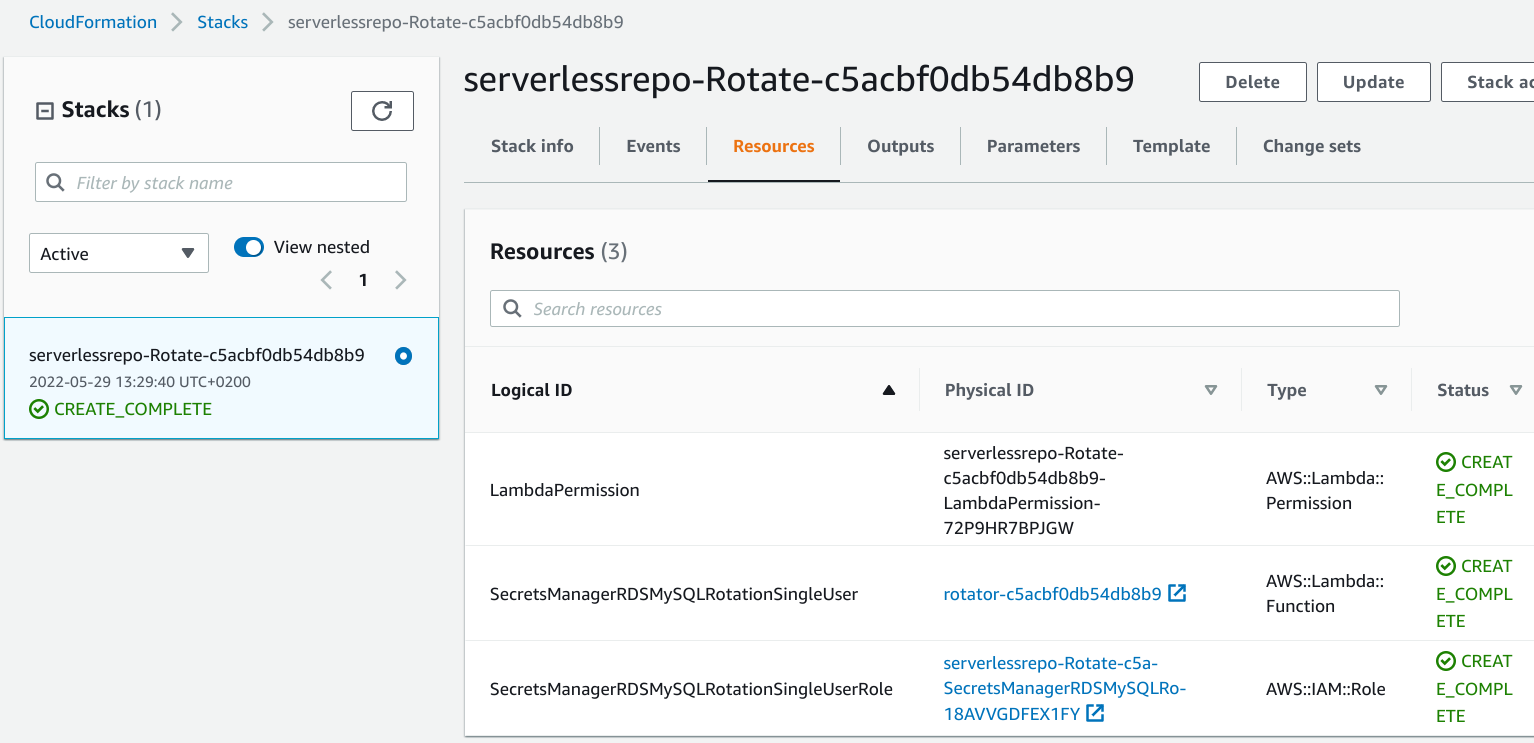Click sort triangle on Status column

pyautogui.click(x=1516, y=390)
